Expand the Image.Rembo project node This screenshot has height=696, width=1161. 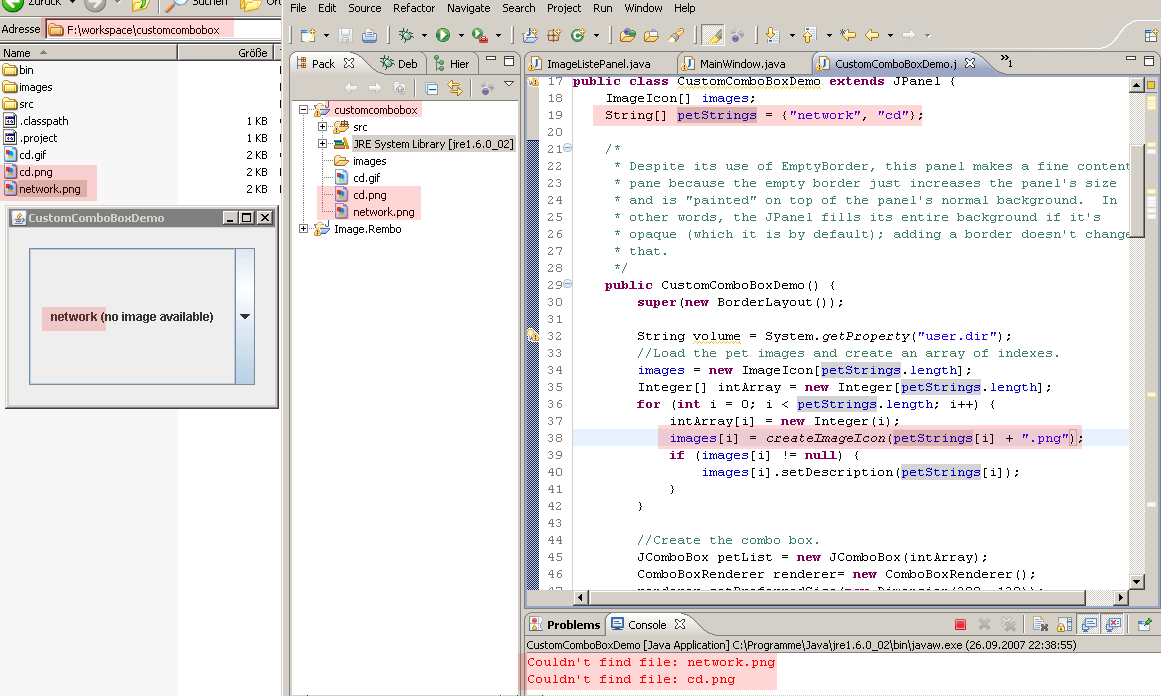(x=304, y=229)
